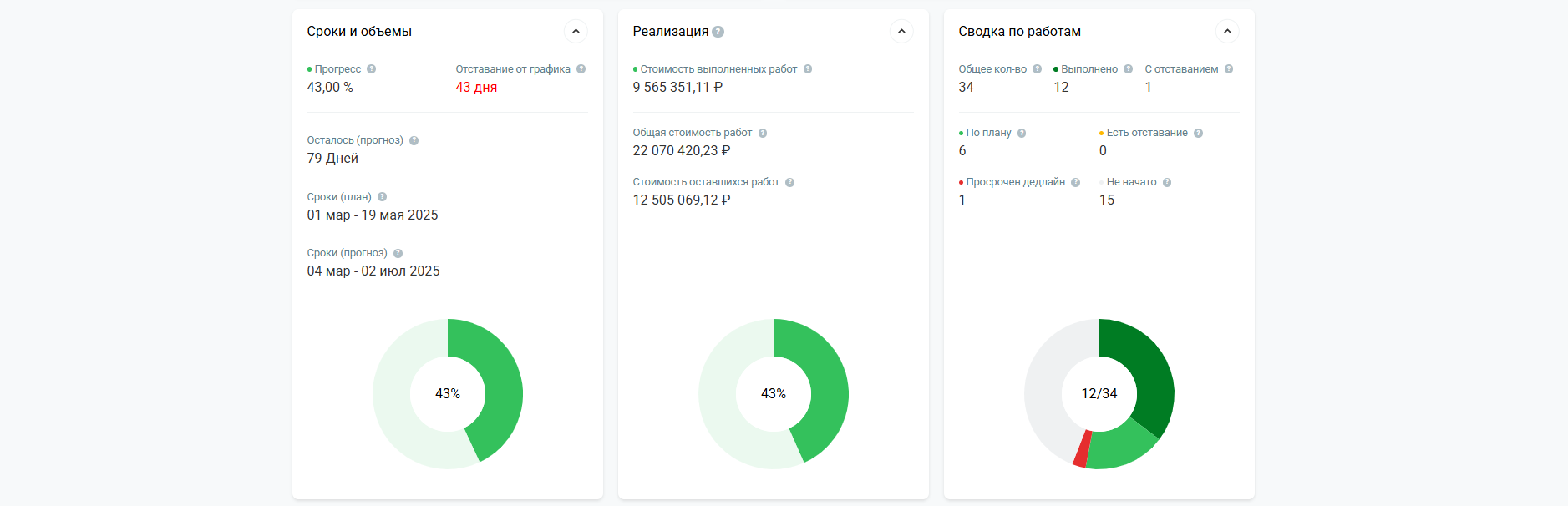Open help icon next to Сроки (прогноз)
The height and width of the screenshot is (506, 1568).
click(398, 253)
